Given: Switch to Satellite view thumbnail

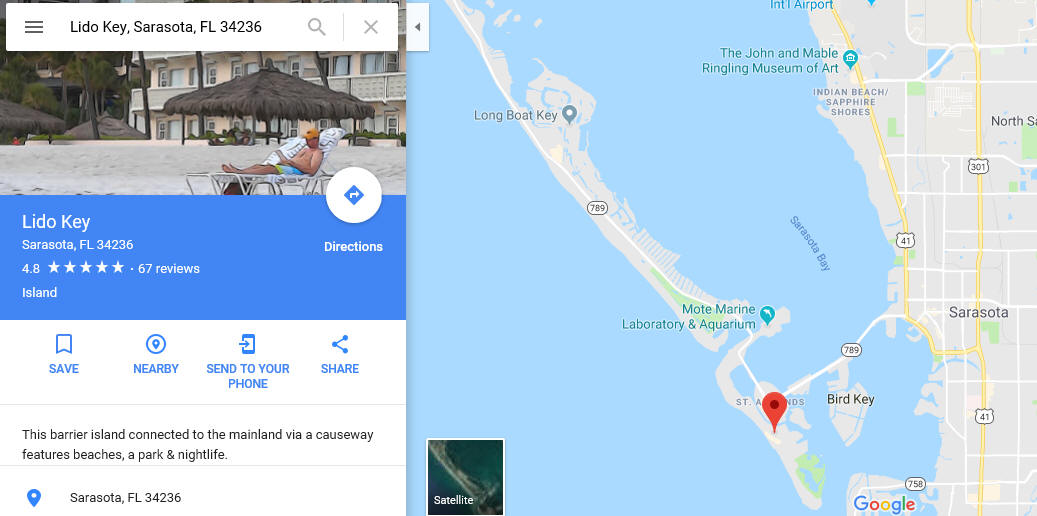Looking at the screenshot, I should coord(466,476).
